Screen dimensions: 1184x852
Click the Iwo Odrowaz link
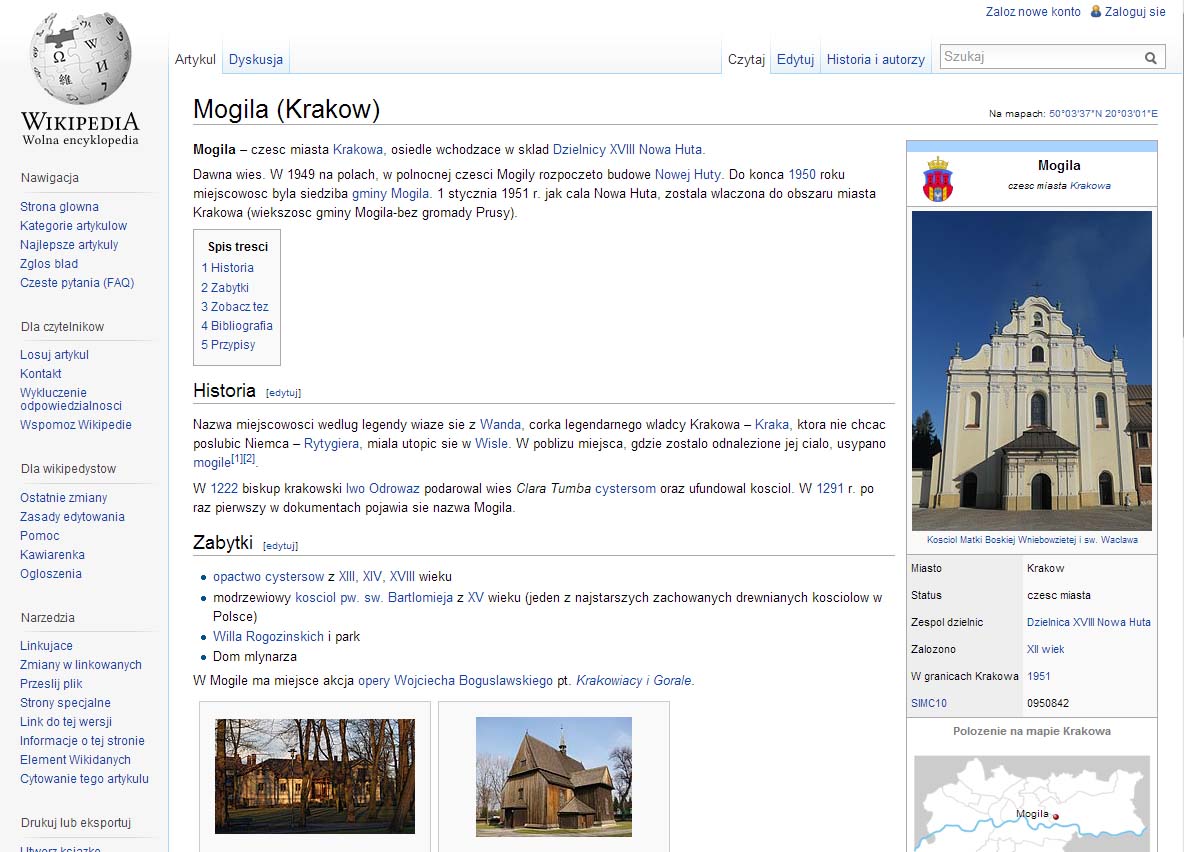(x=382, y=489)
